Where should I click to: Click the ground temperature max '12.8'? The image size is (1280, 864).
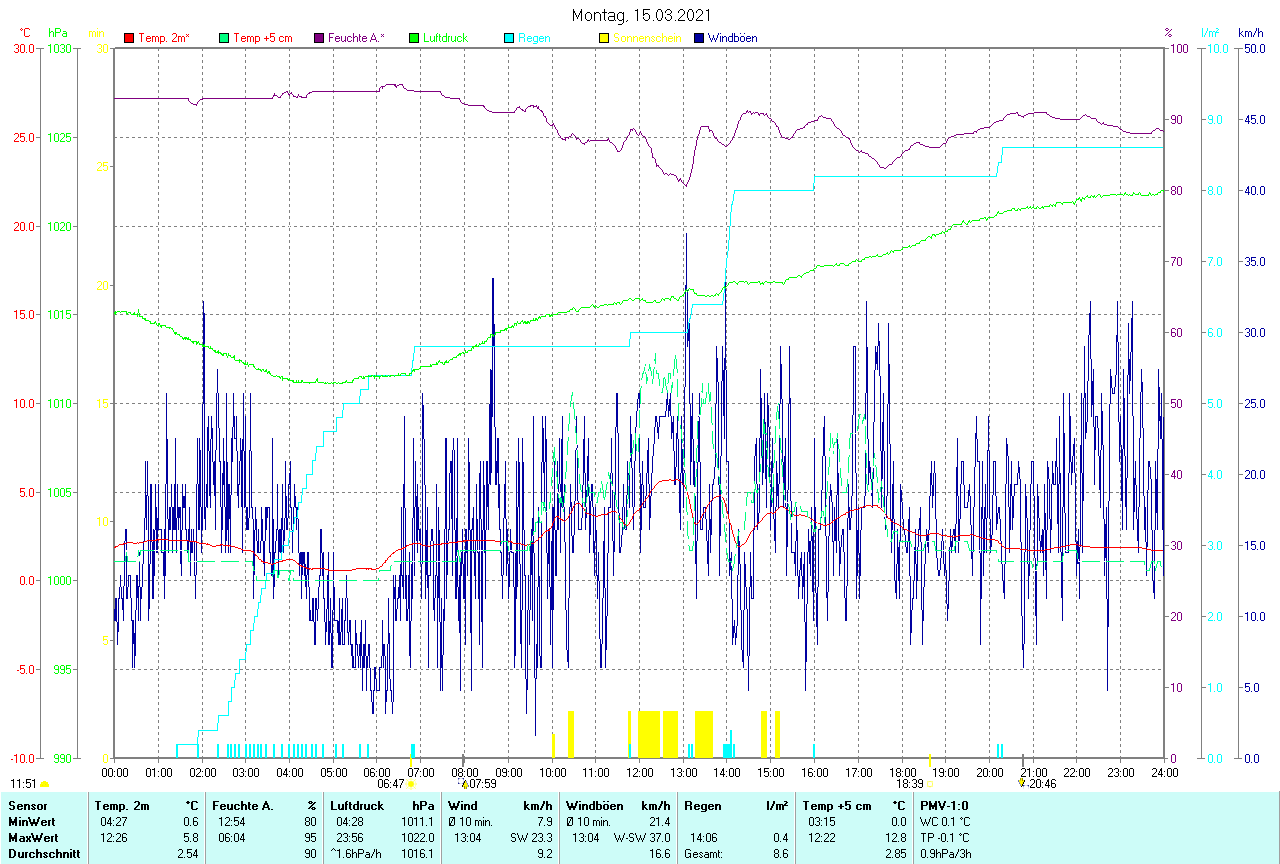(x=895, y=838)
